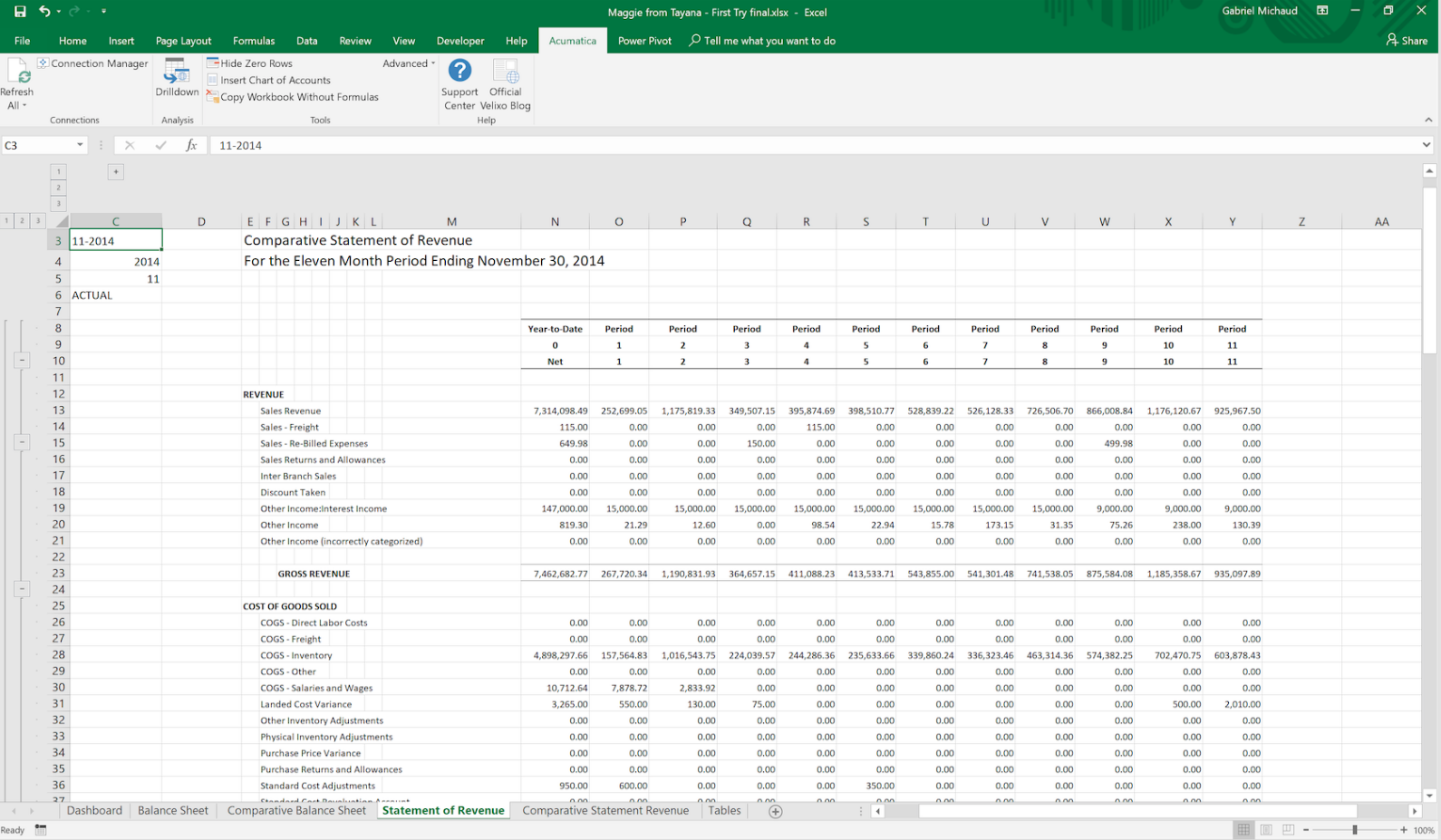The image size is (1441, 840).
Task: Switch to the Developer tab
Action: click(460, 41)
